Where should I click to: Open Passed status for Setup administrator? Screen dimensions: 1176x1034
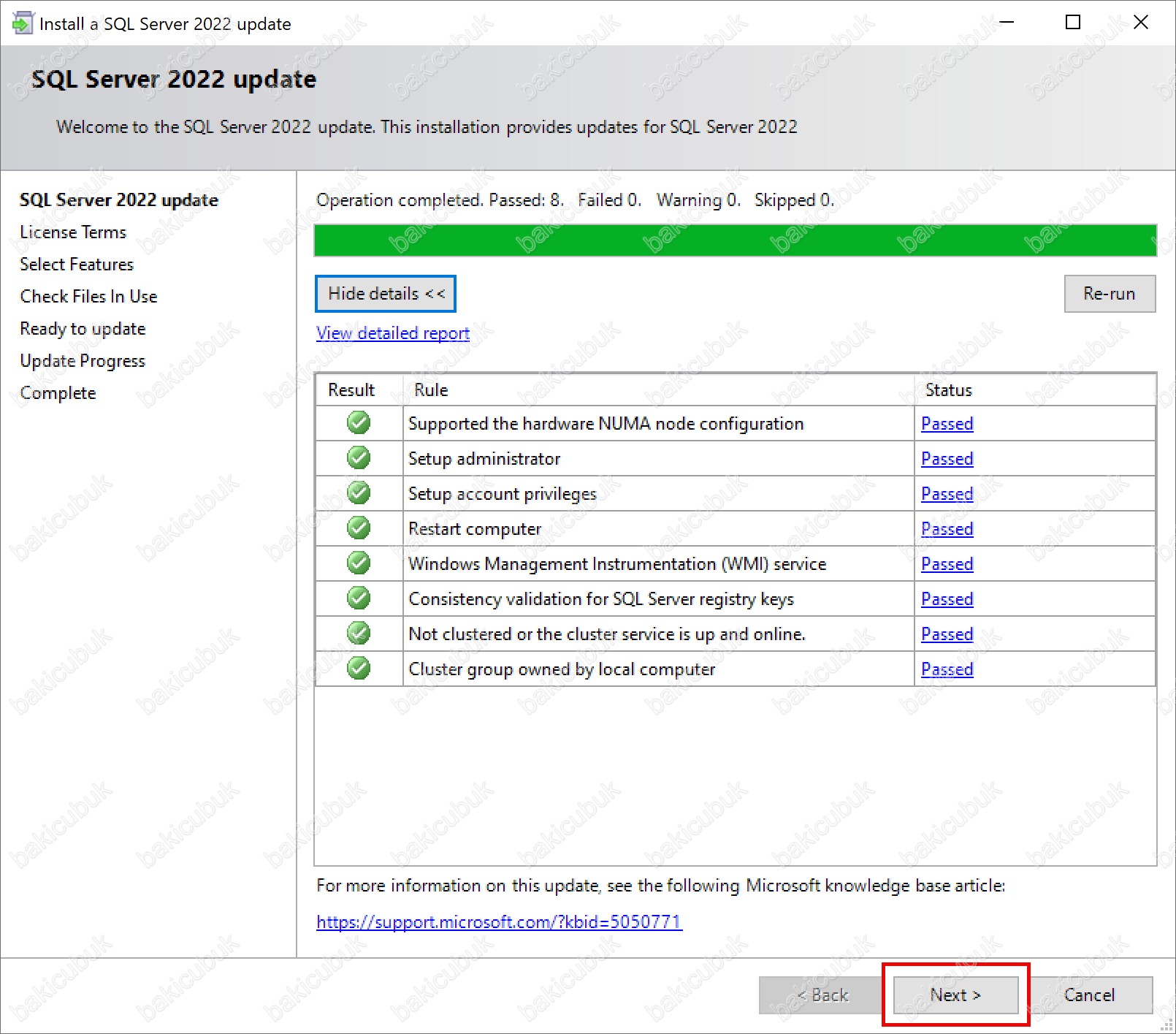click(947, 459)
